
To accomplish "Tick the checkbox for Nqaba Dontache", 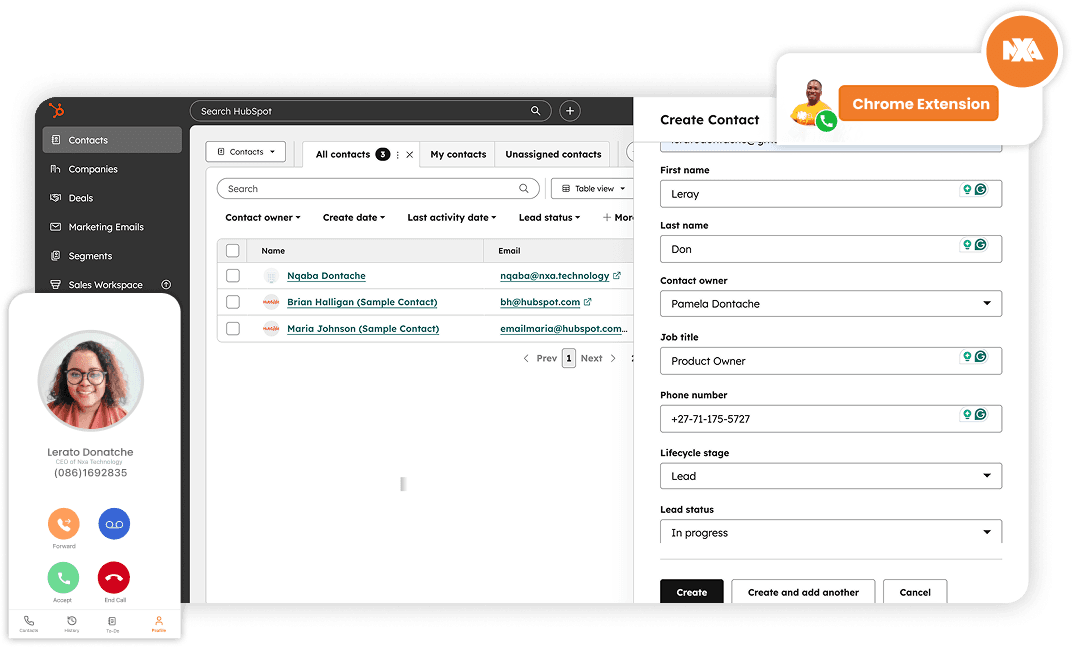I will pyautogui.click(x=233, y=276).
